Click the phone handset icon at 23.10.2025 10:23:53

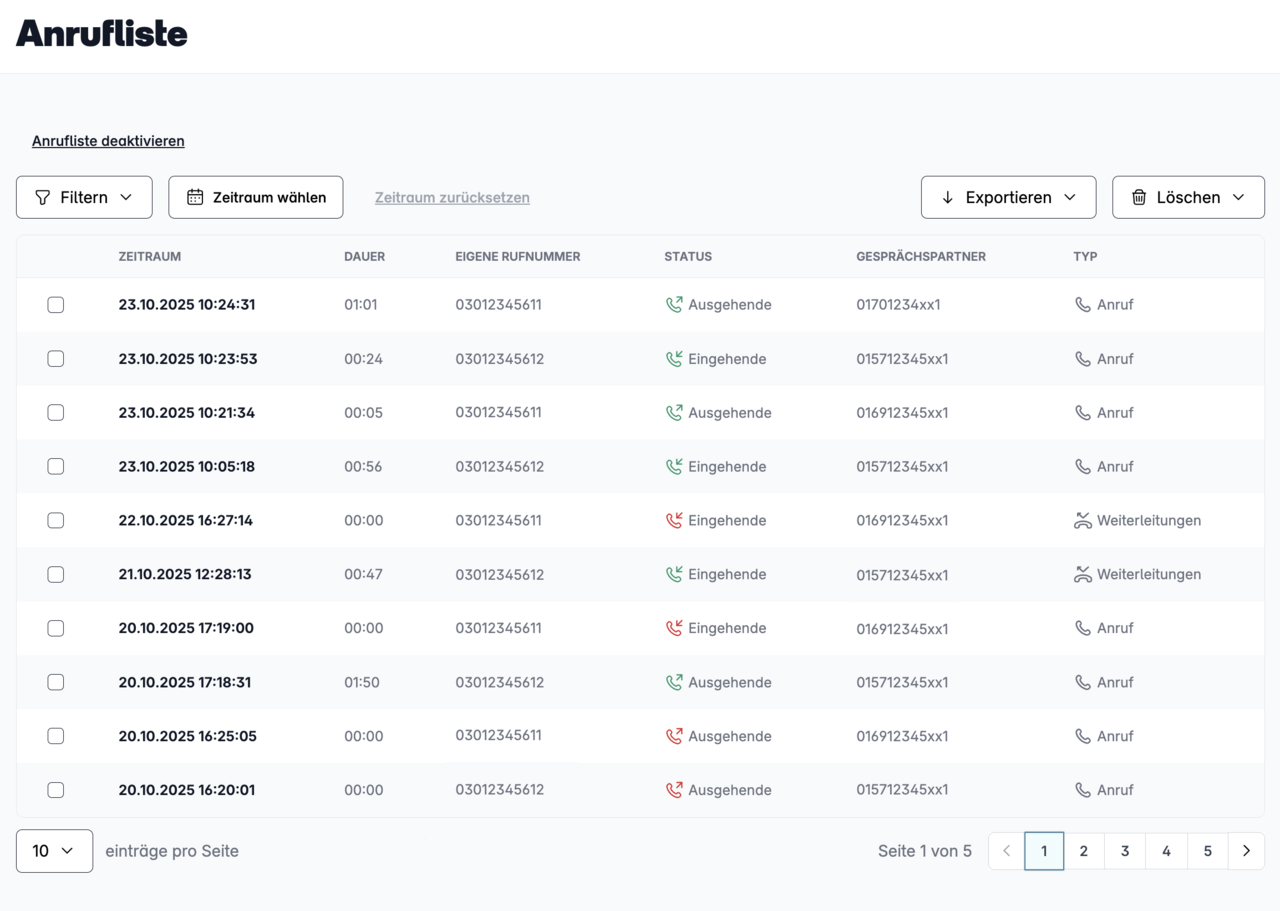click(1082, 359)
